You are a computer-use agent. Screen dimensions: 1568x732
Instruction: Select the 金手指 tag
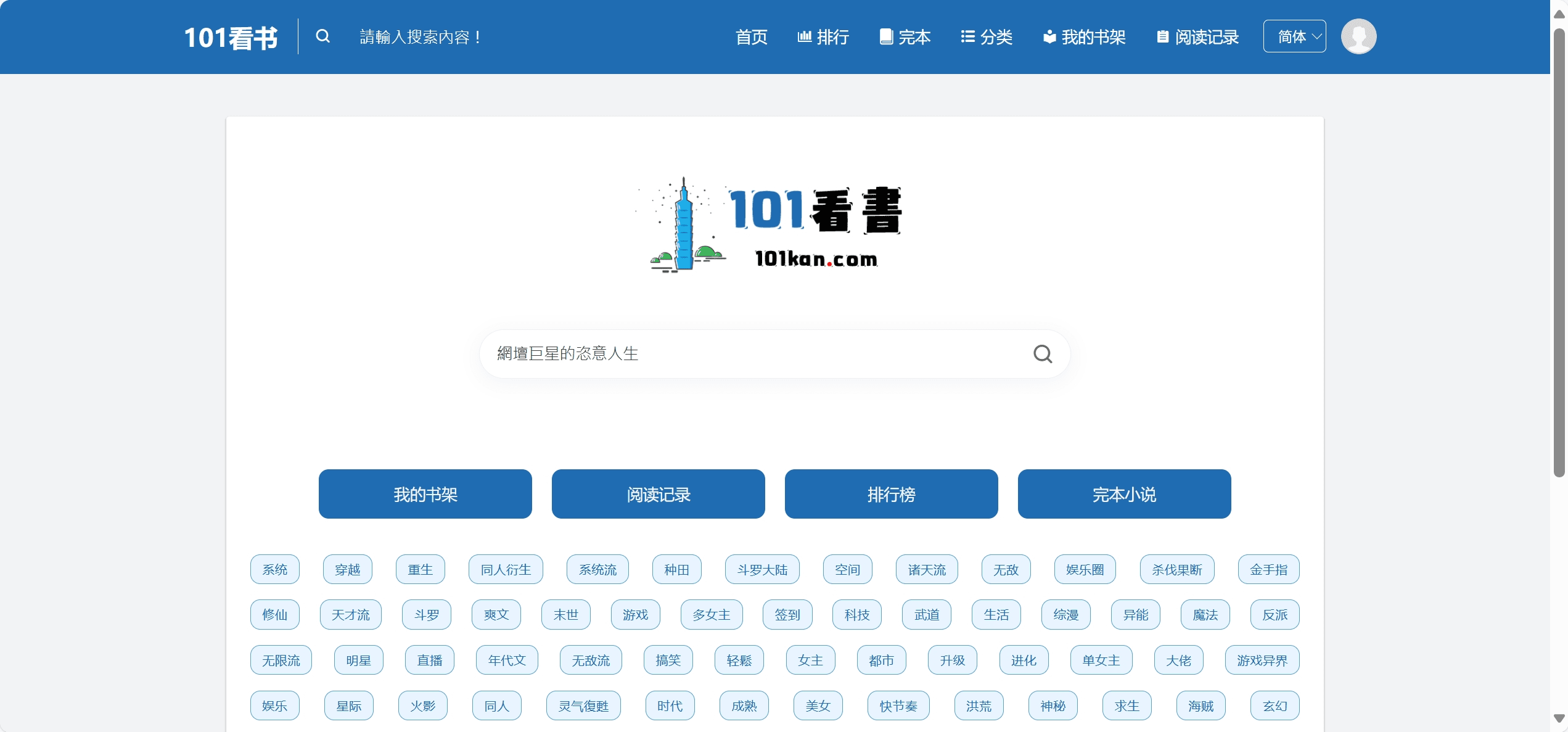(1269, 569)
